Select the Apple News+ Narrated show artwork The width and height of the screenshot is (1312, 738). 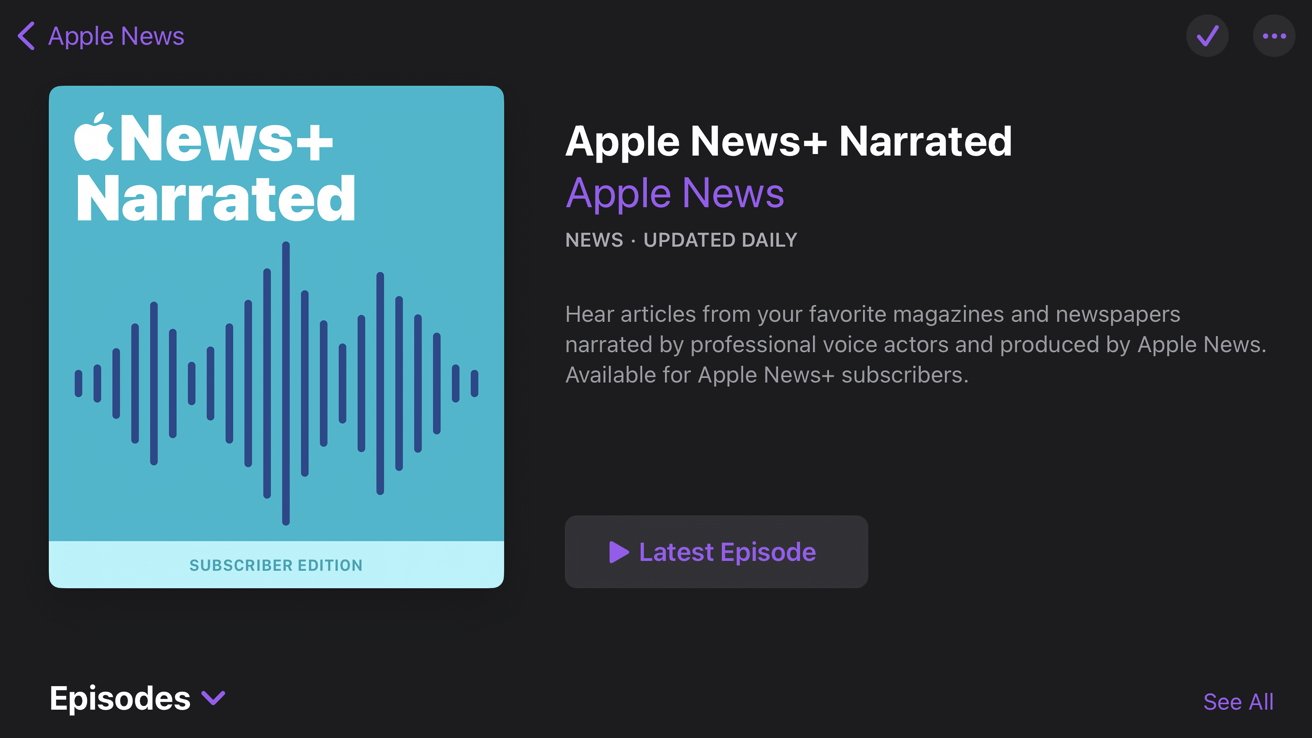point(276,336)
